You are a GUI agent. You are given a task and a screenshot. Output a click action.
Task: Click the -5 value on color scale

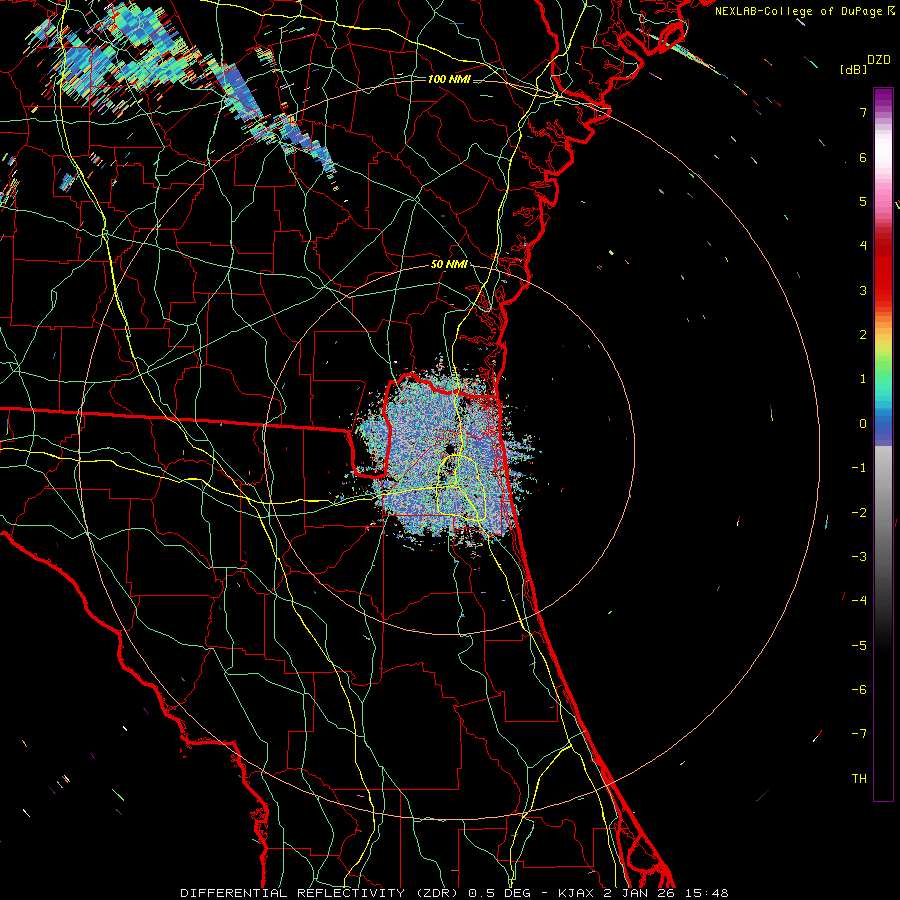pos(859,646)
